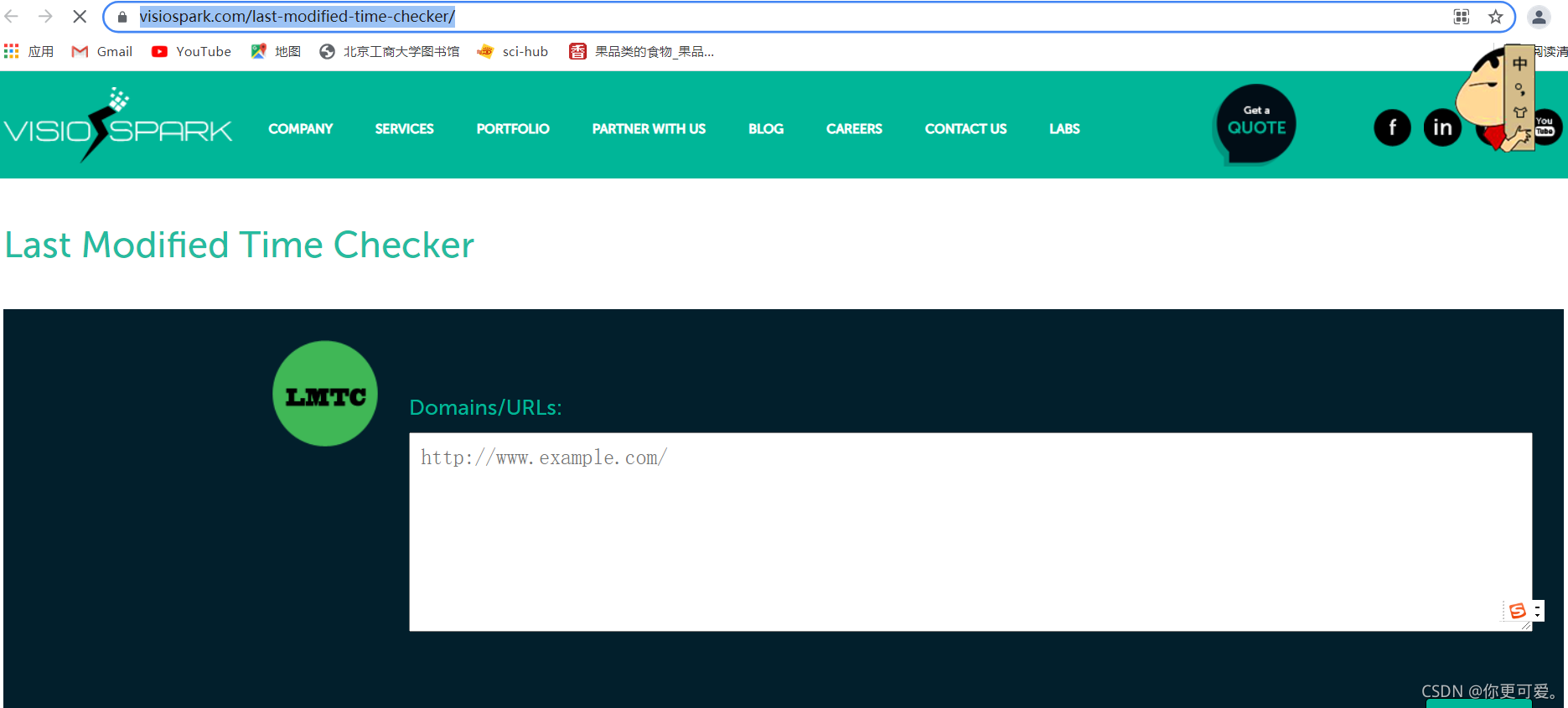Select the address bar URL
The width and height of the screenshot is (1568, 708).
[297, 16]
